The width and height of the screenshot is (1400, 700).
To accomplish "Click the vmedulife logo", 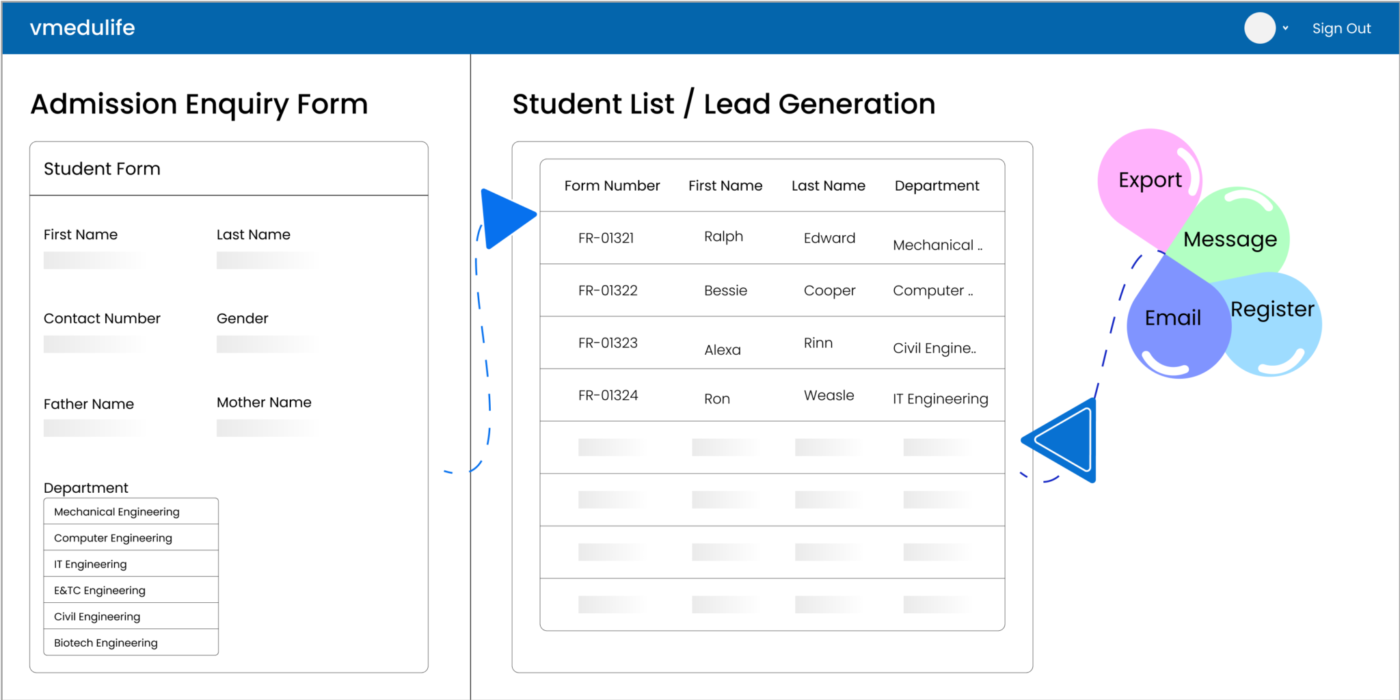I will pyautogui.click(x=82, y=27).
